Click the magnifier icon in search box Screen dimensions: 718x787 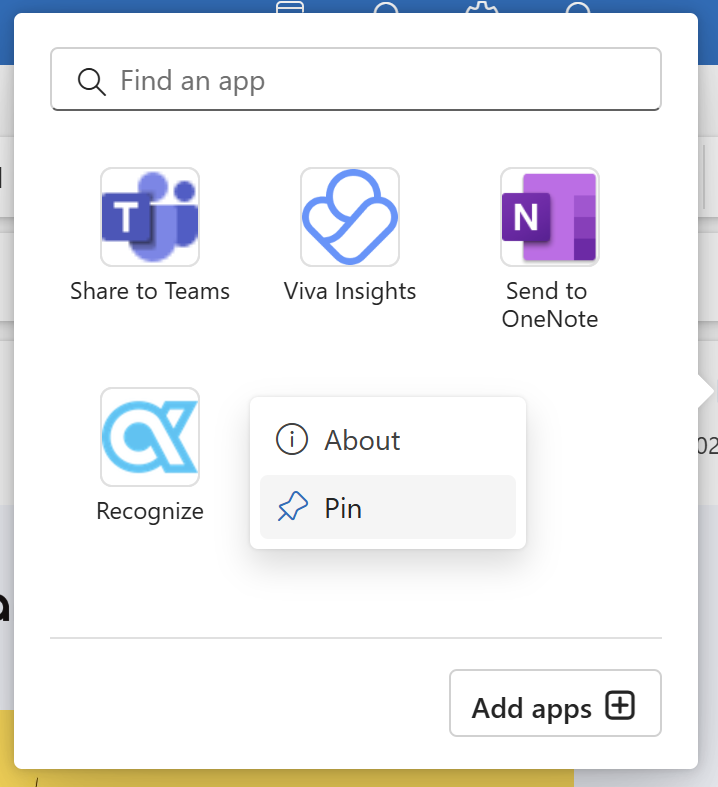(91, 81)
